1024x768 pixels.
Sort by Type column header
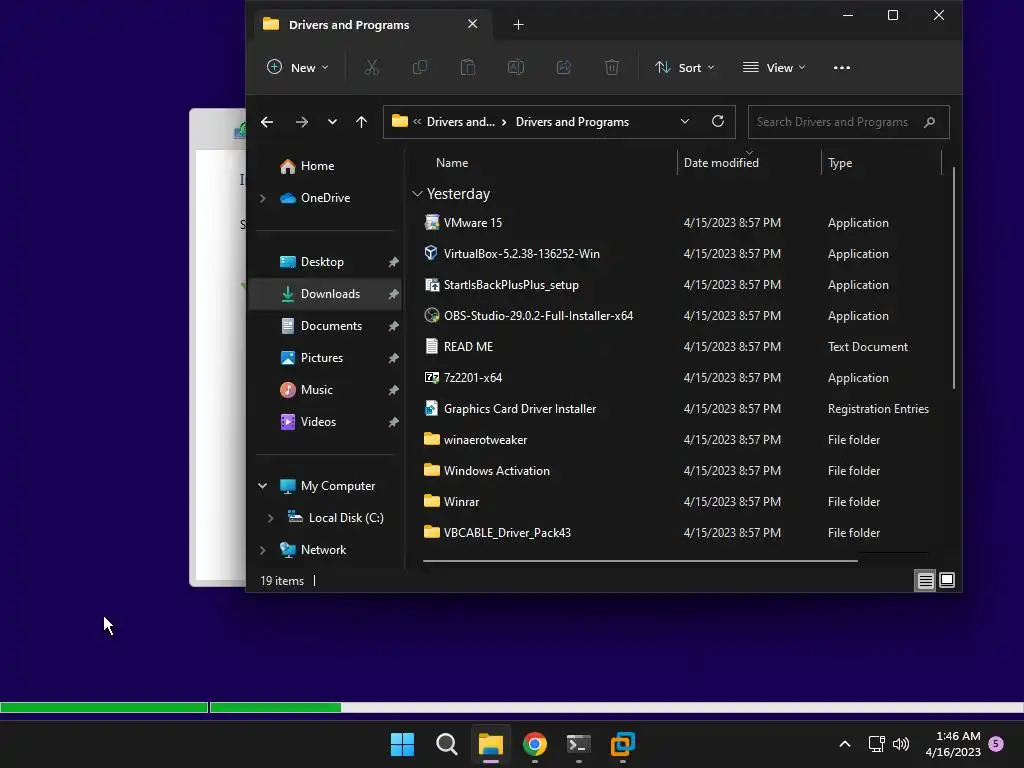pyautogui.click(x=840, y=163)
